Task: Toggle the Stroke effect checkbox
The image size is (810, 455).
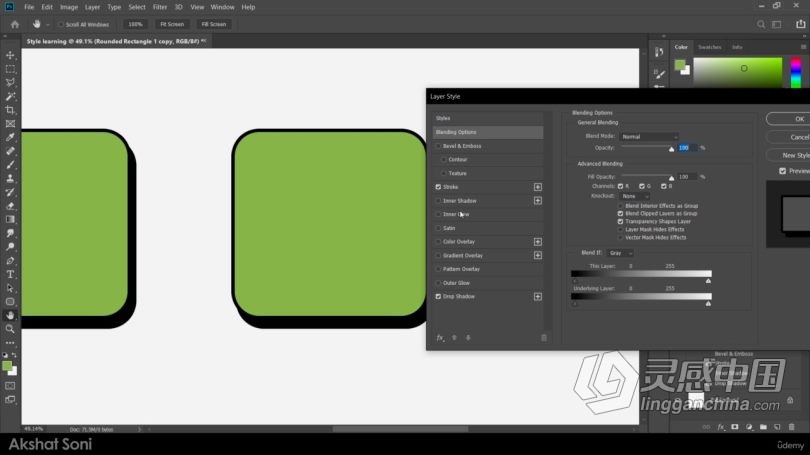Action: 438,187
